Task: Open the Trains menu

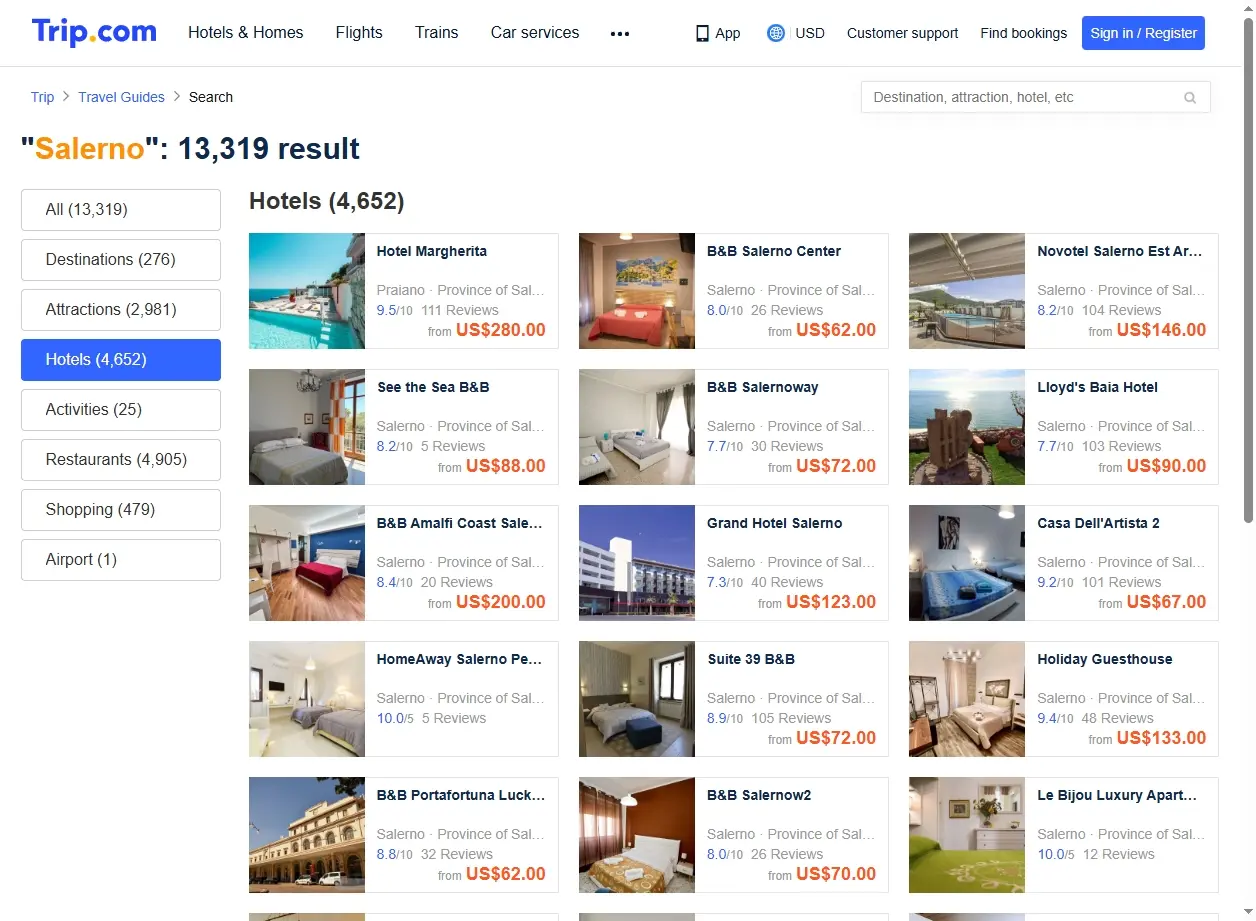Action: click(x=437, y=33)
